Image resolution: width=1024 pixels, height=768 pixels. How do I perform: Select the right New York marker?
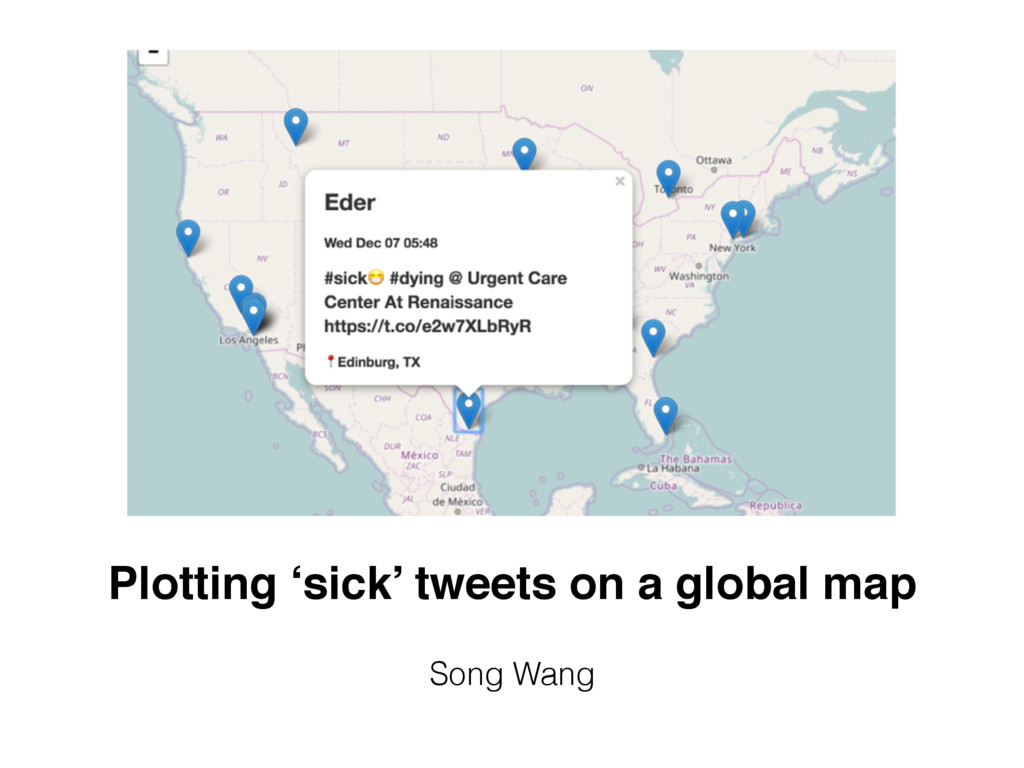coord(748,216)
